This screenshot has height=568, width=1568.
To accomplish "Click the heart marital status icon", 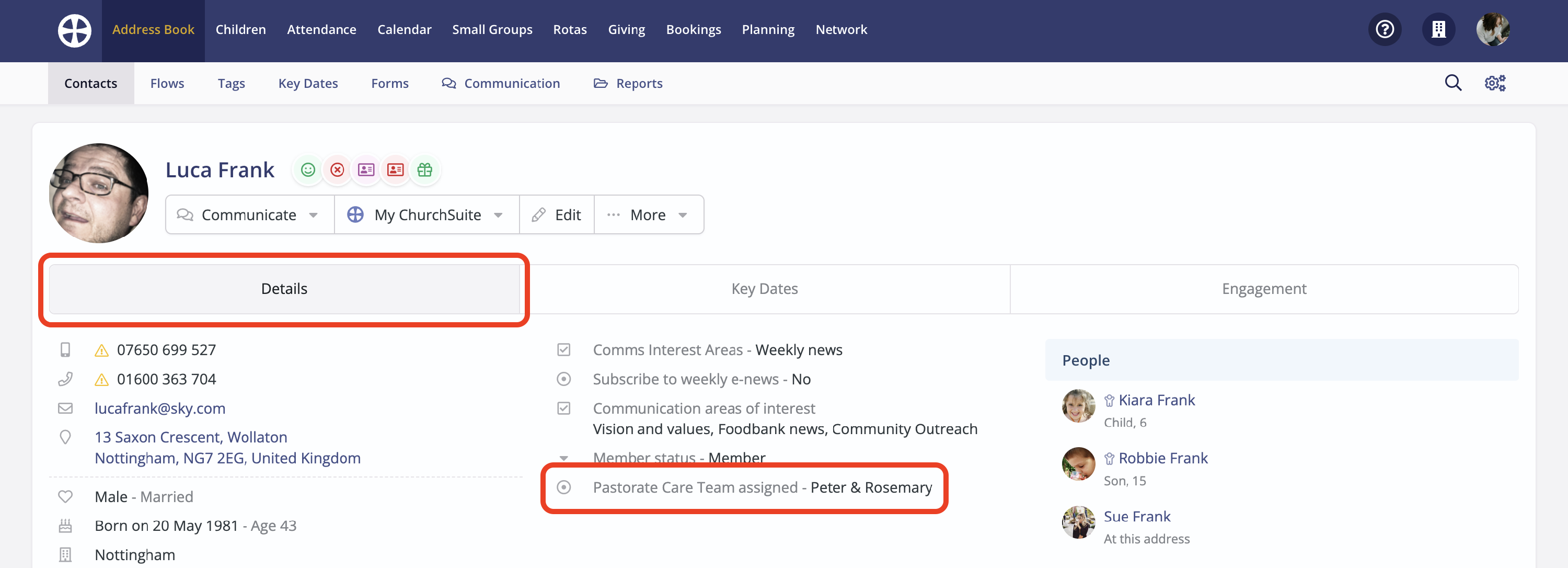I will pyautogui.click(x=65, y=497).
